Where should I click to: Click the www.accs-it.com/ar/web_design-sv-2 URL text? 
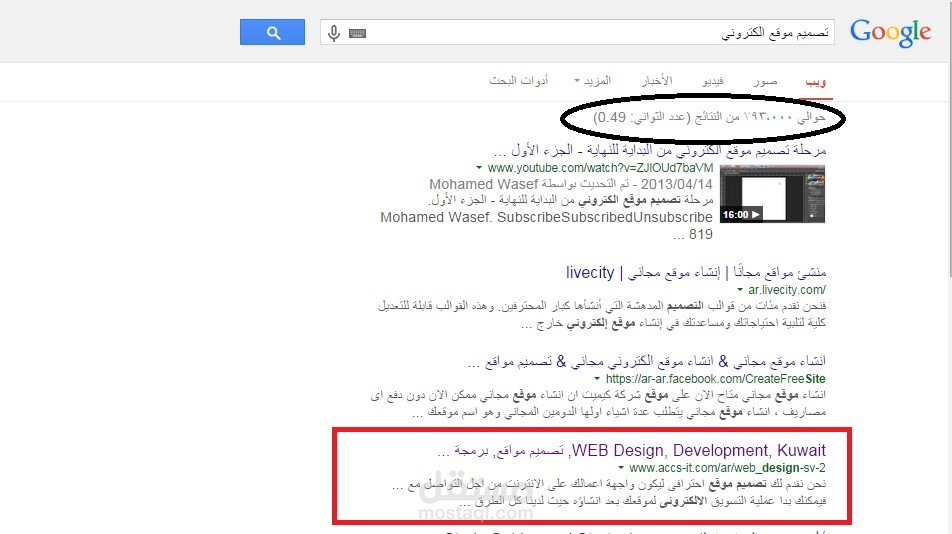pos(727,468)
